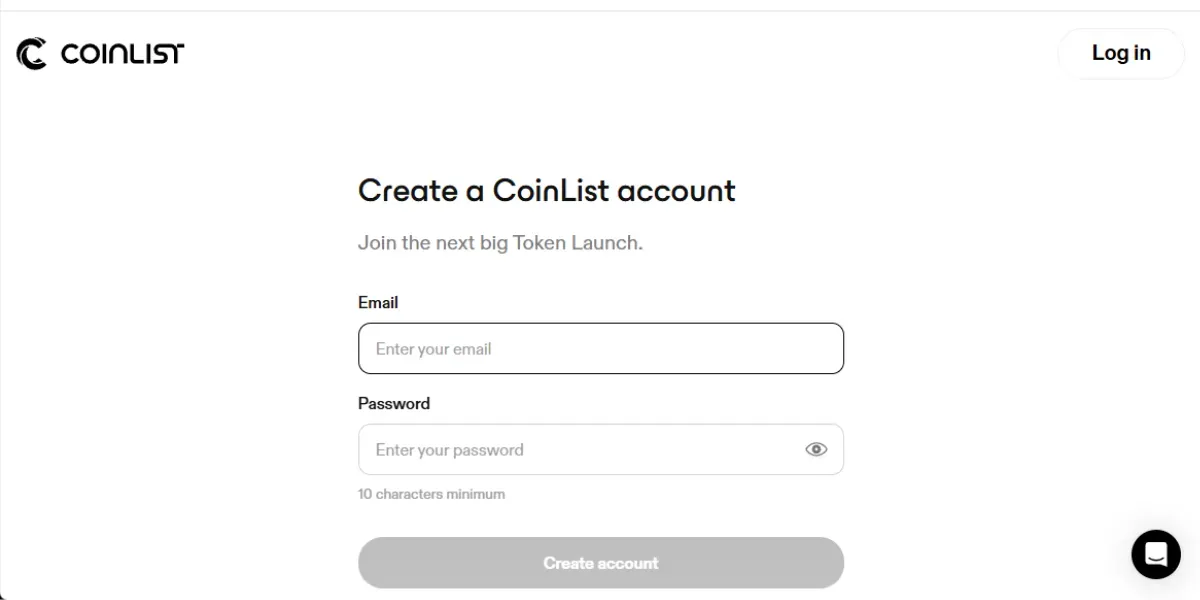
Task: Focus the Password input field
Action: pyautogui.click(x=601, y=450)
